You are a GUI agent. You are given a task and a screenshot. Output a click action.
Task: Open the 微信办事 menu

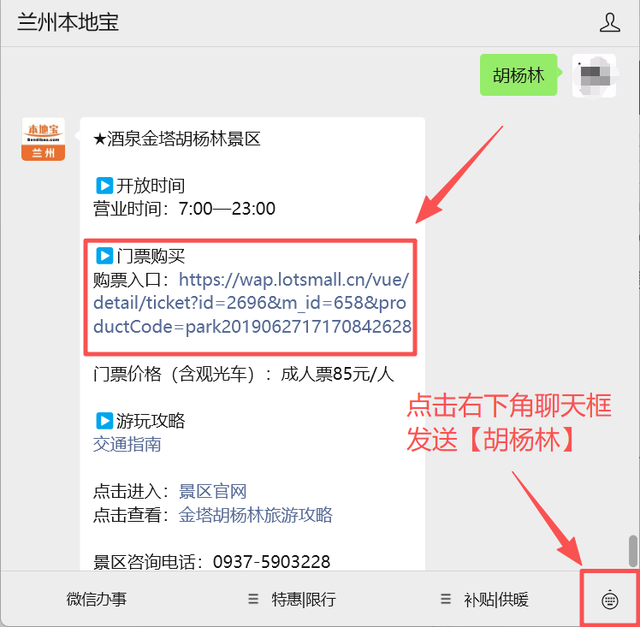97,599
